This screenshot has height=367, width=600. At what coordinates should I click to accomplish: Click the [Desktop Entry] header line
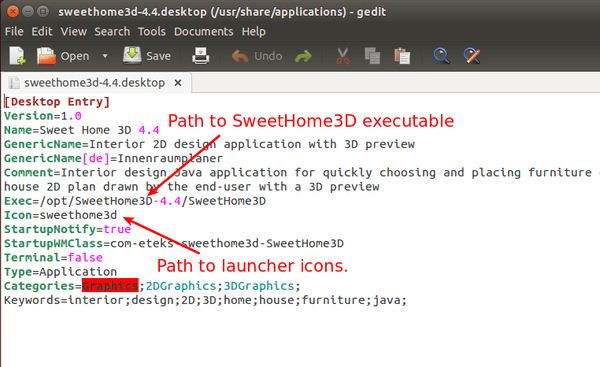57,102
